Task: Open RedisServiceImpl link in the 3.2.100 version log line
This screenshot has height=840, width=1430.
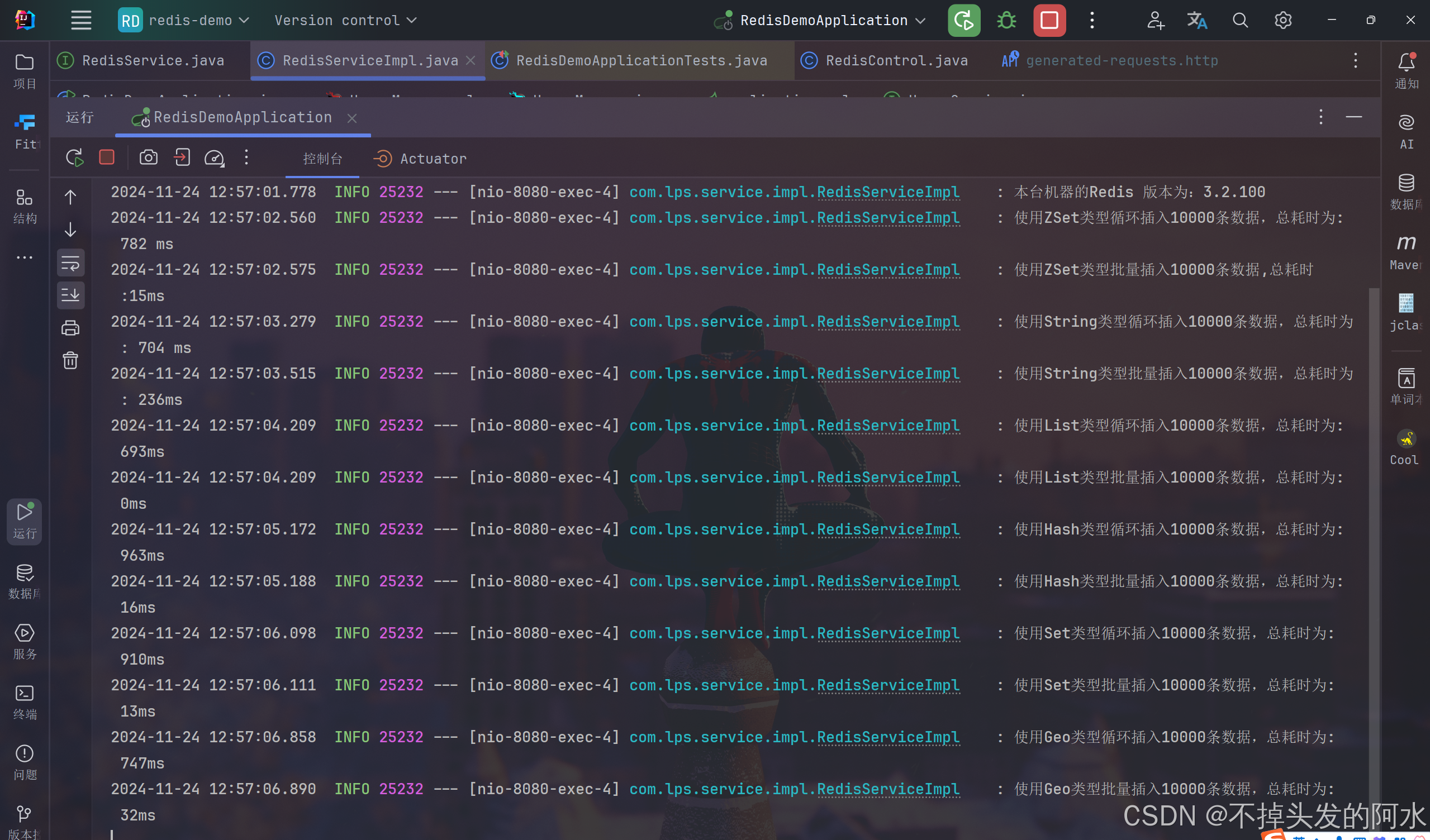Action: click(x=888, y=192)
